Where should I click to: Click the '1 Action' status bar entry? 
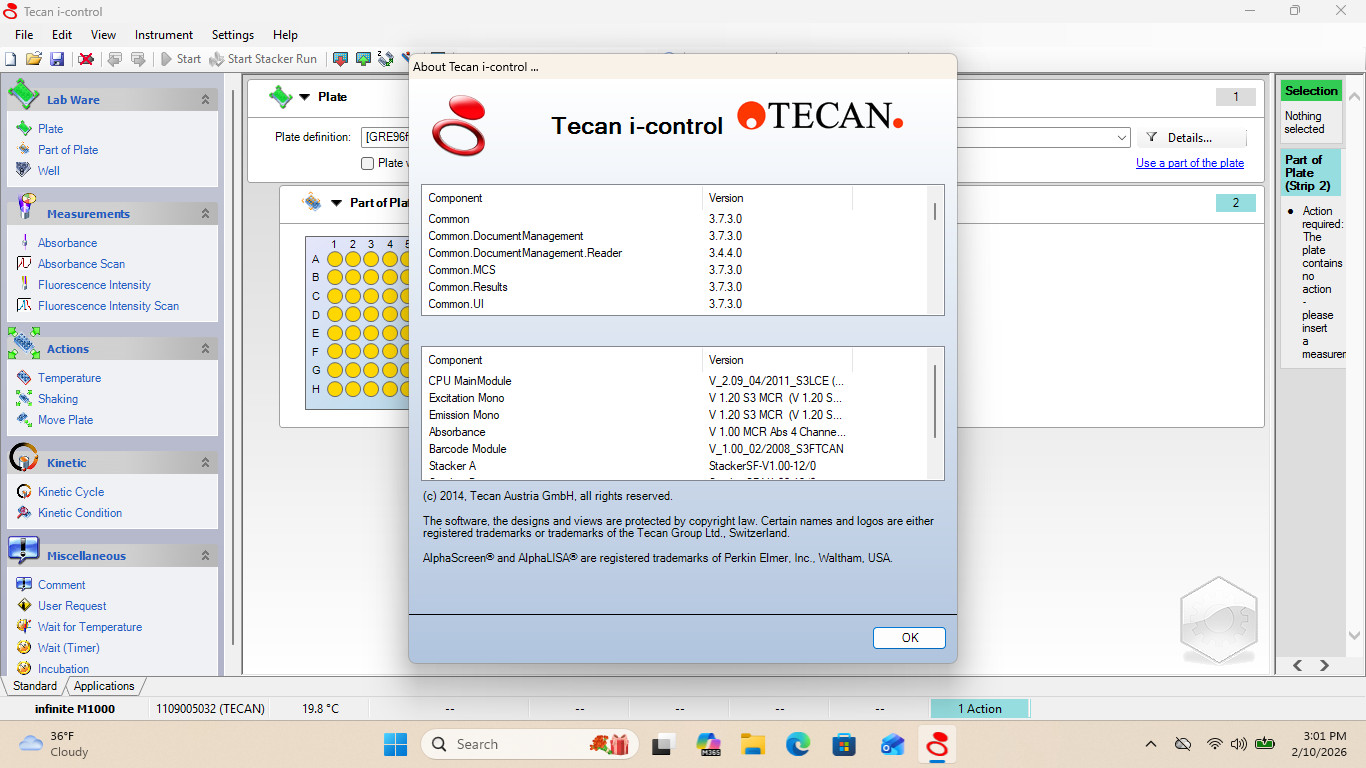[x=979, y=709]
